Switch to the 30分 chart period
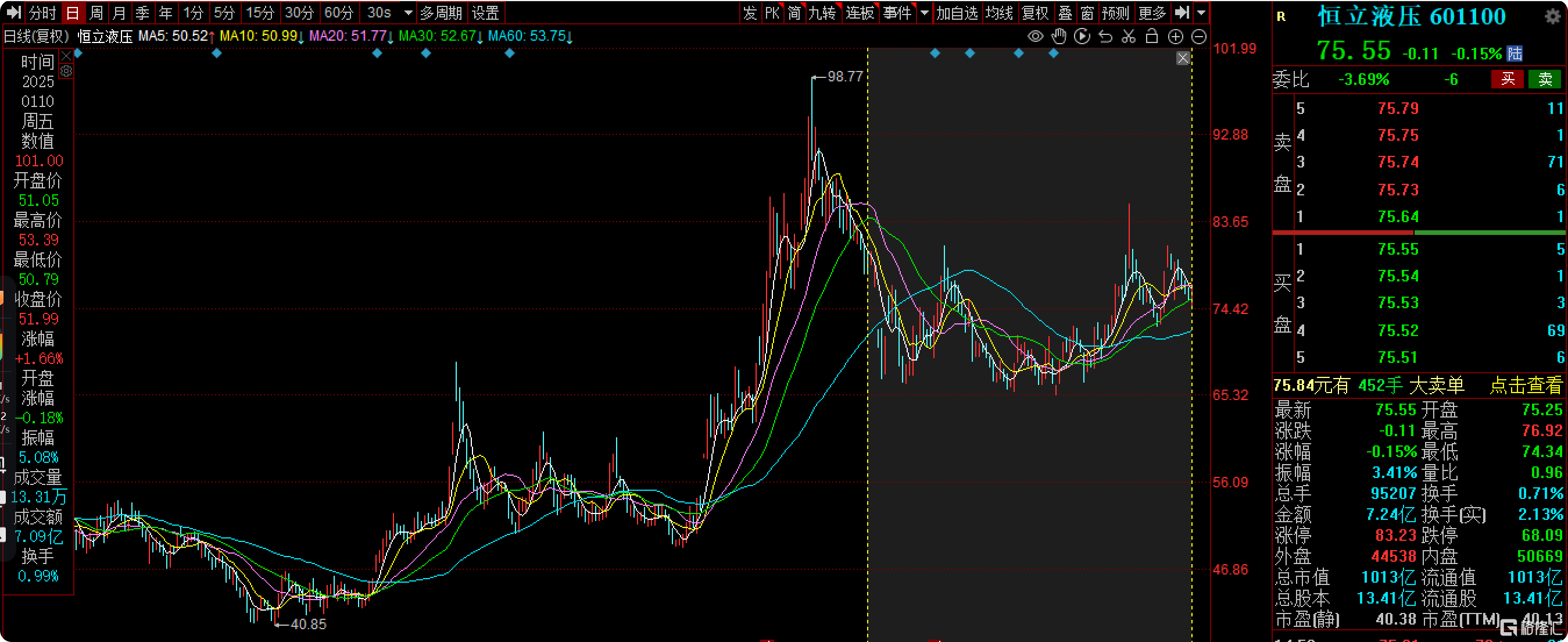Screen dimensions: 1568x642 299,12
